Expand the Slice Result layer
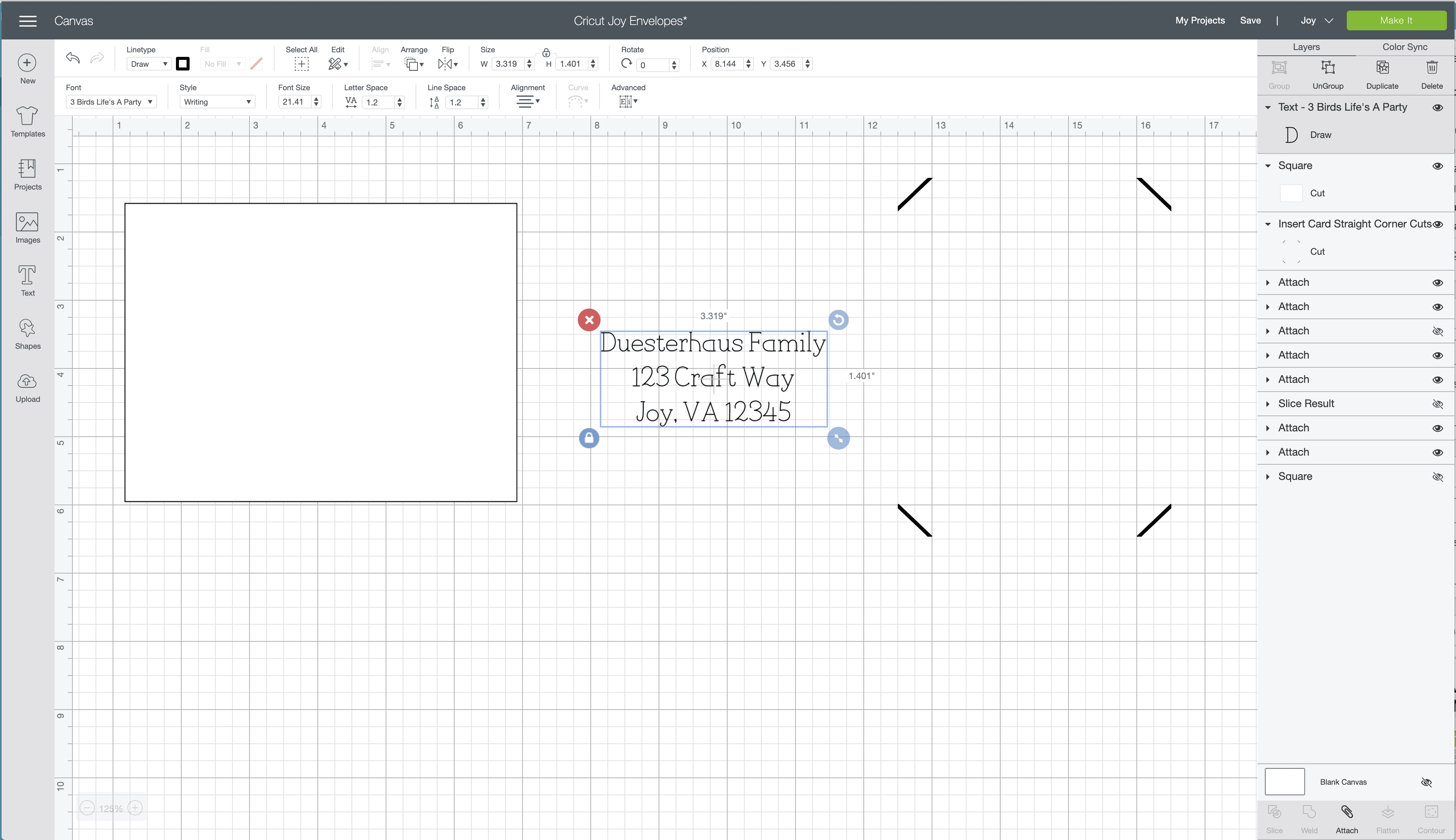 coord(1268,404)
